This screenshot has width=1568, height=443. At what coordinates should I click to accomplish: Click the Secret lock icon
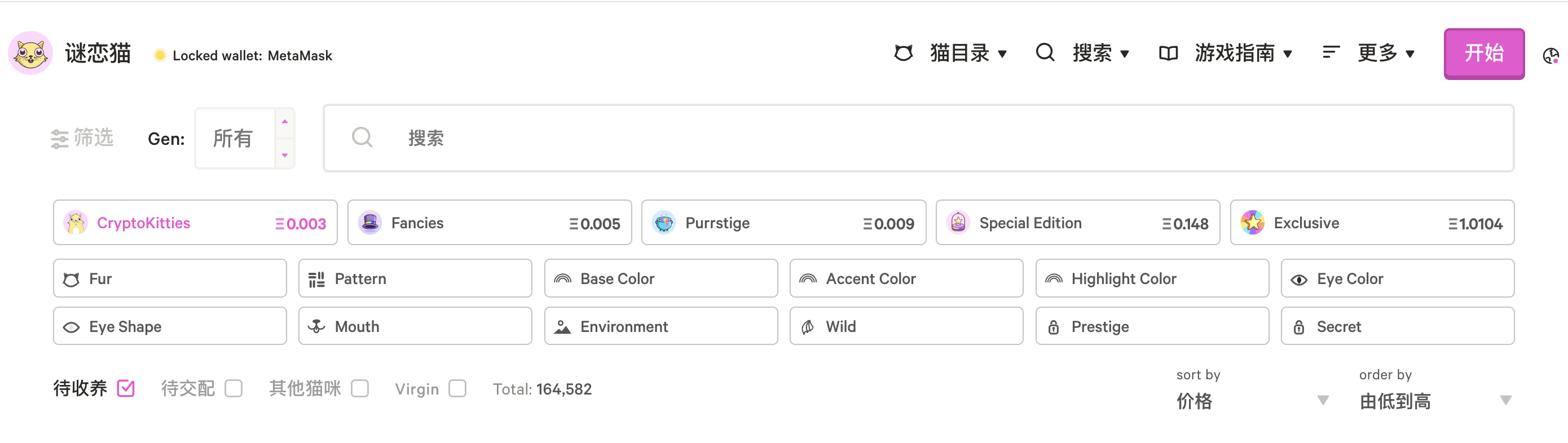coord(1299,327)
